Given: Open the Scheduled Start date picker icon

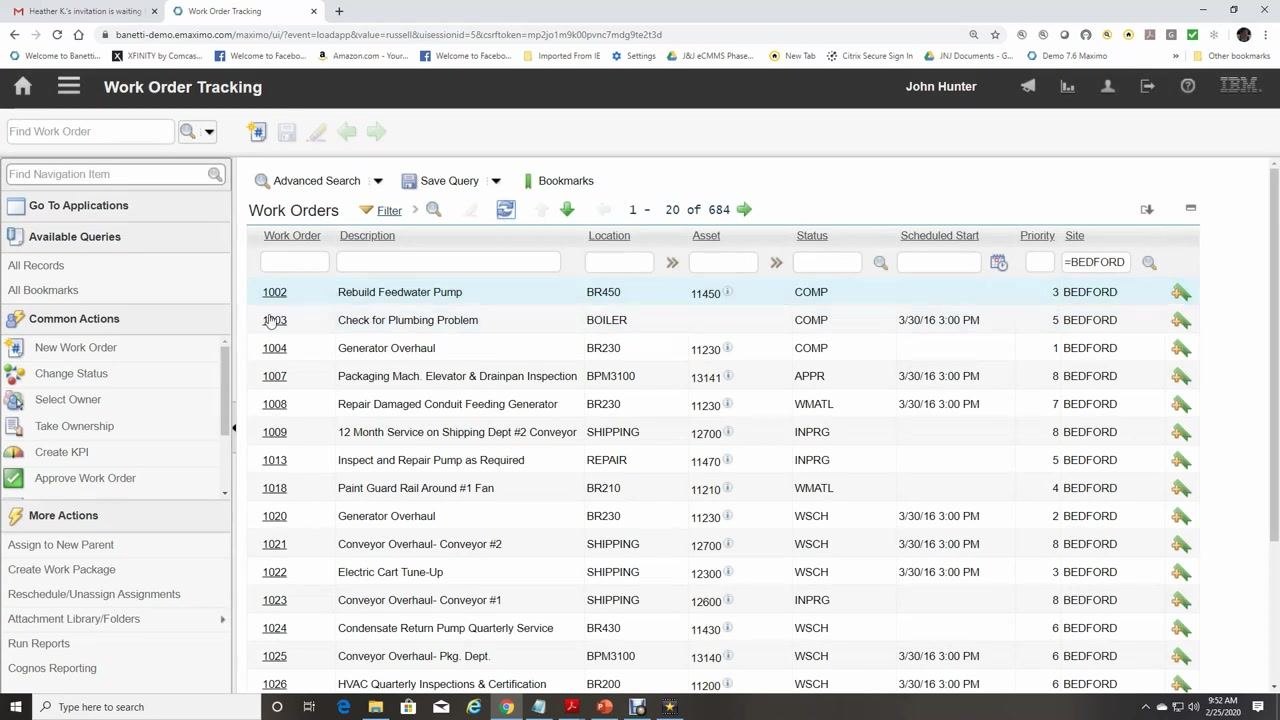Looking at the screenshot, I should [x=998, y=263].
